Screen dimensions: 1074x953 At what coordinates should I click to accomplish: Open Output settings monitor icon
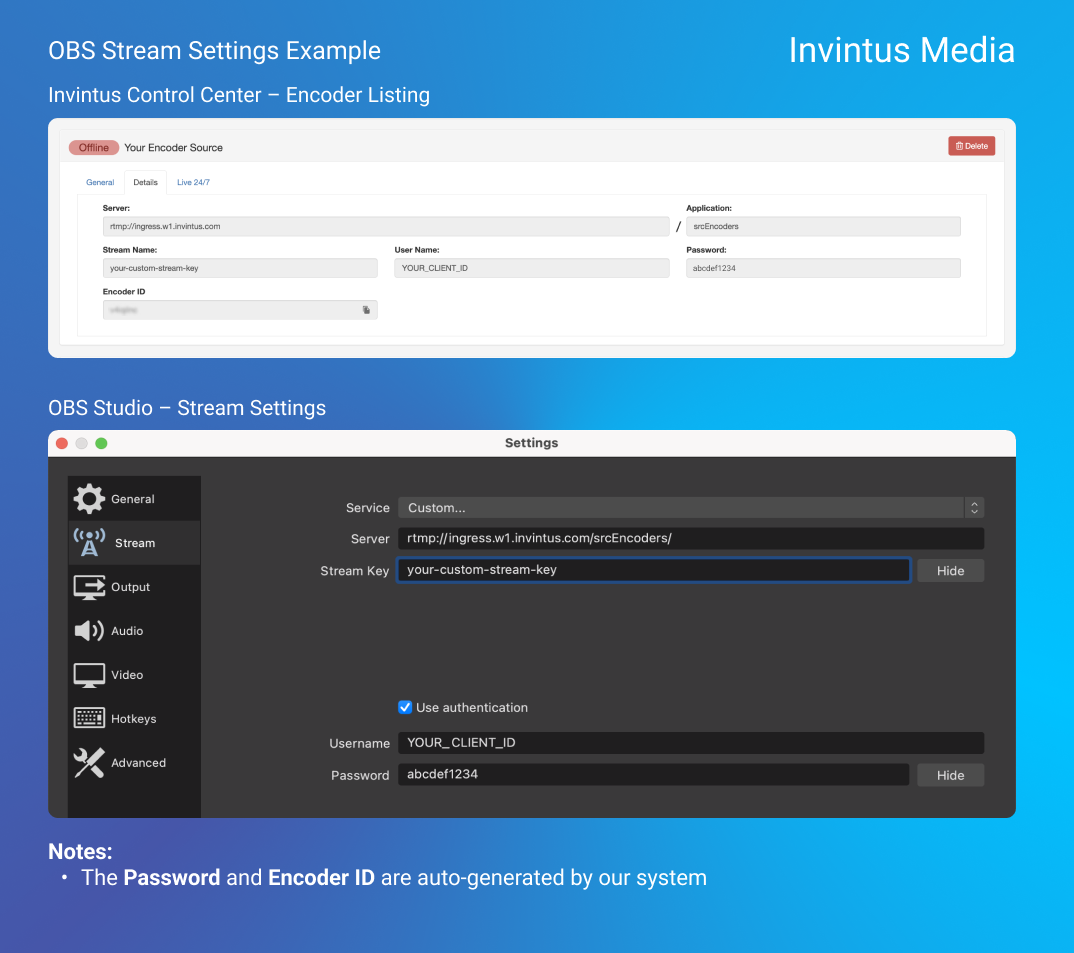(89, 587)
